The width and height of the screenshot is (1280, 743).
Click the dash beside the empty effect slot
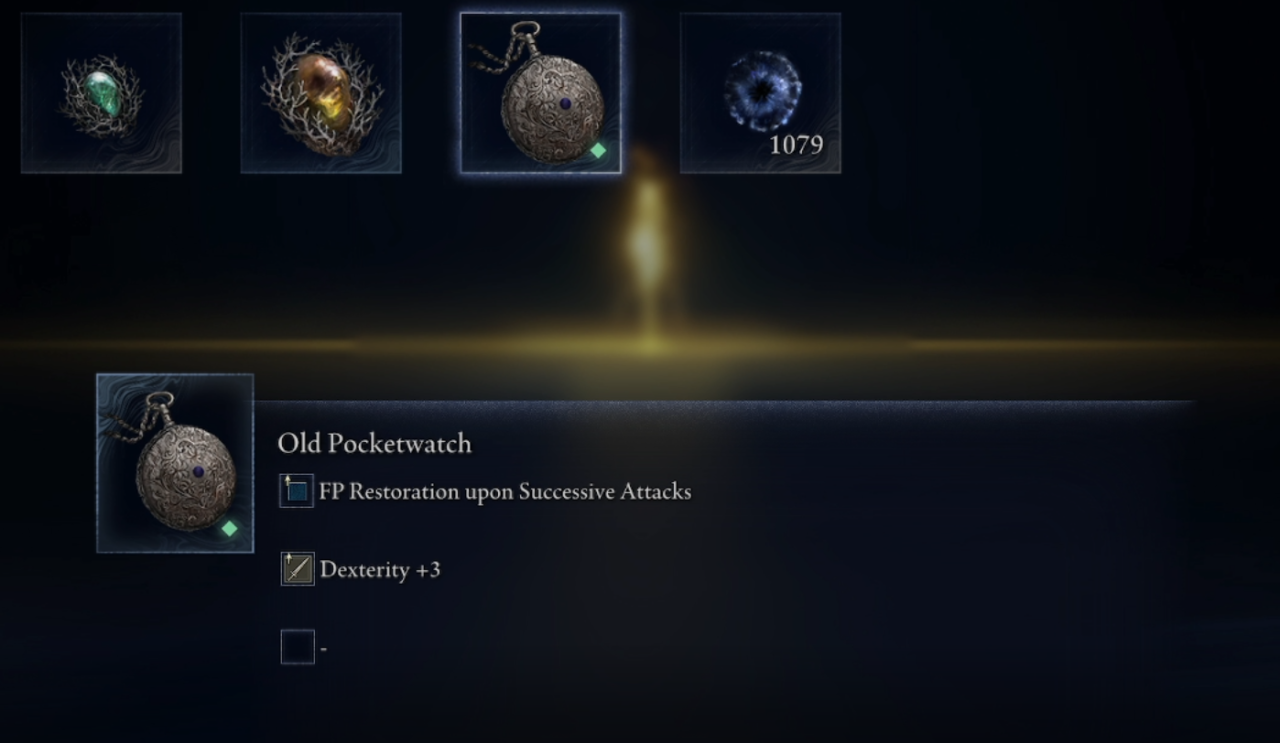point(323,649)
